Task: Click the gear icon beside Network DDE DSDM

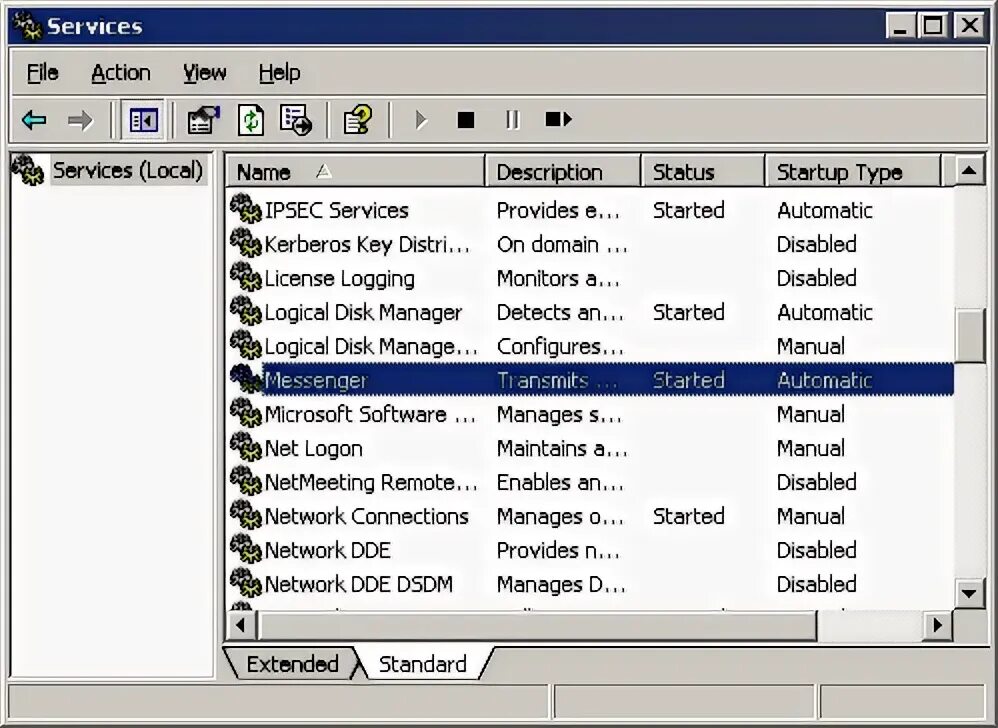Action: (x=246, y=584)
